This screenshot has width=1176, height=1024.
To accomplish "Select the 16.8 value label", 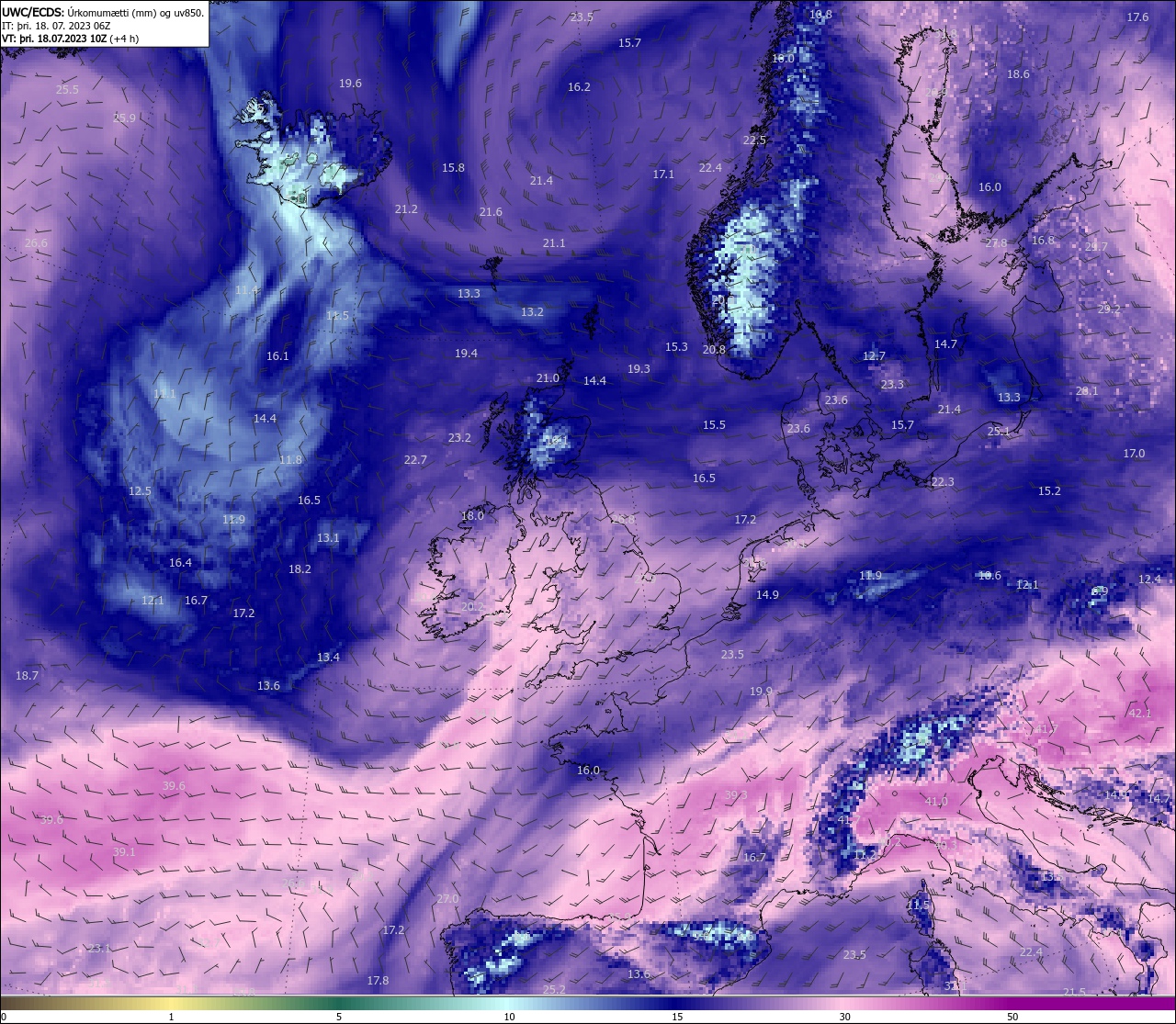I will coord(1043,241).
